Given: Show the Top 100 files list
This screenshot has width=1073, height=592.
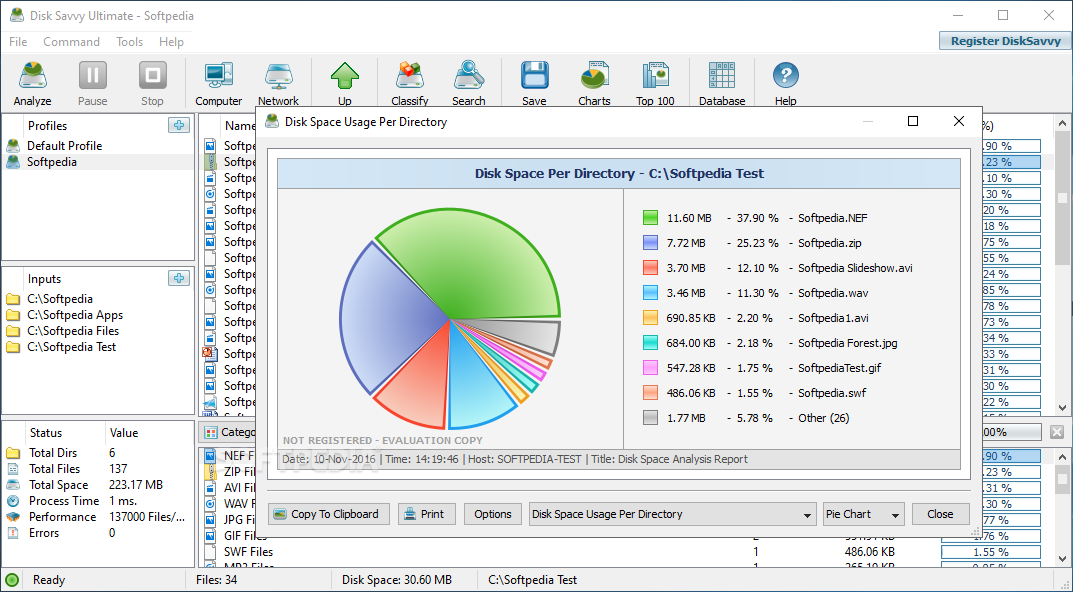Looking at the screenshot, I should tap(655, 83).
